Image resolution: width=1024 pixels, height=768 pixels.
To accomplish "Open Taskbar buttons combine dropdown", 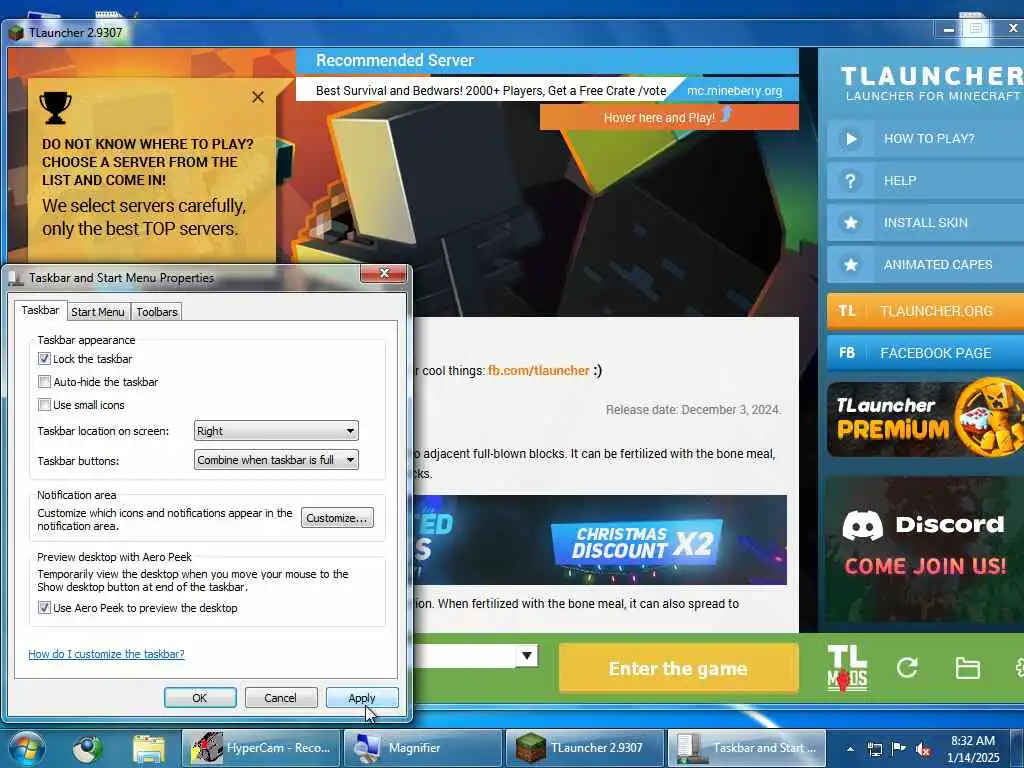I will click(276, 460).
